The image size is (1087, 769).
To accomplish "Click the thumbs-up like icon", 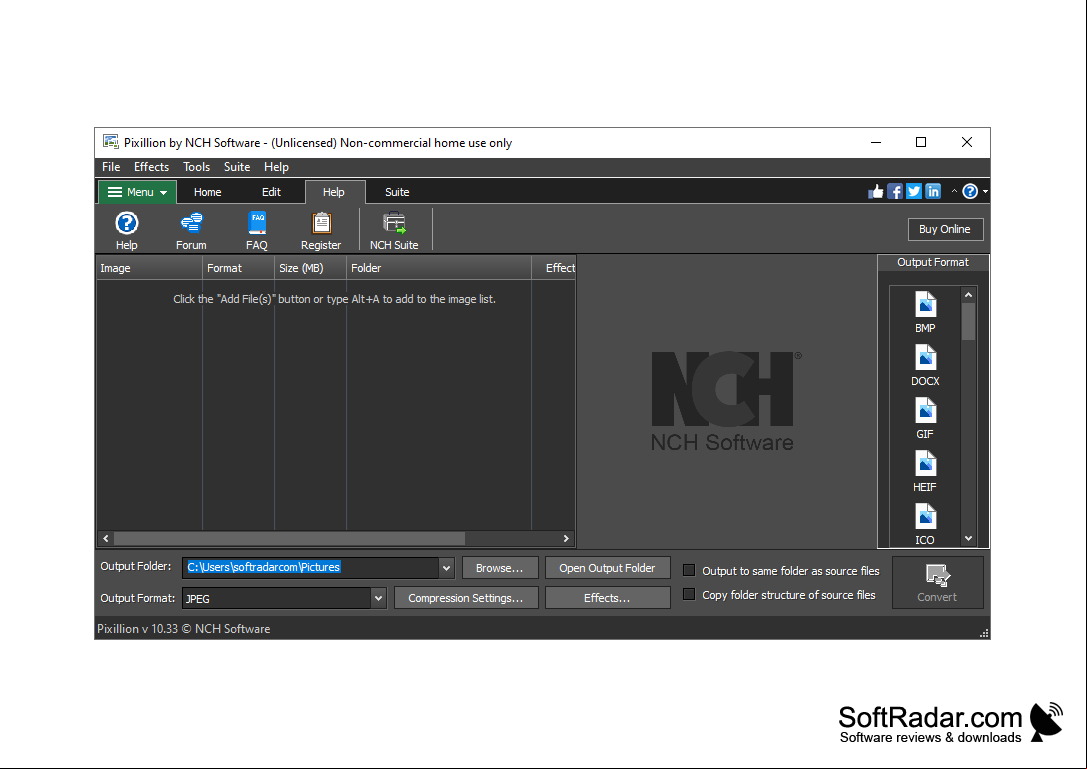I will tap(876, 191).
